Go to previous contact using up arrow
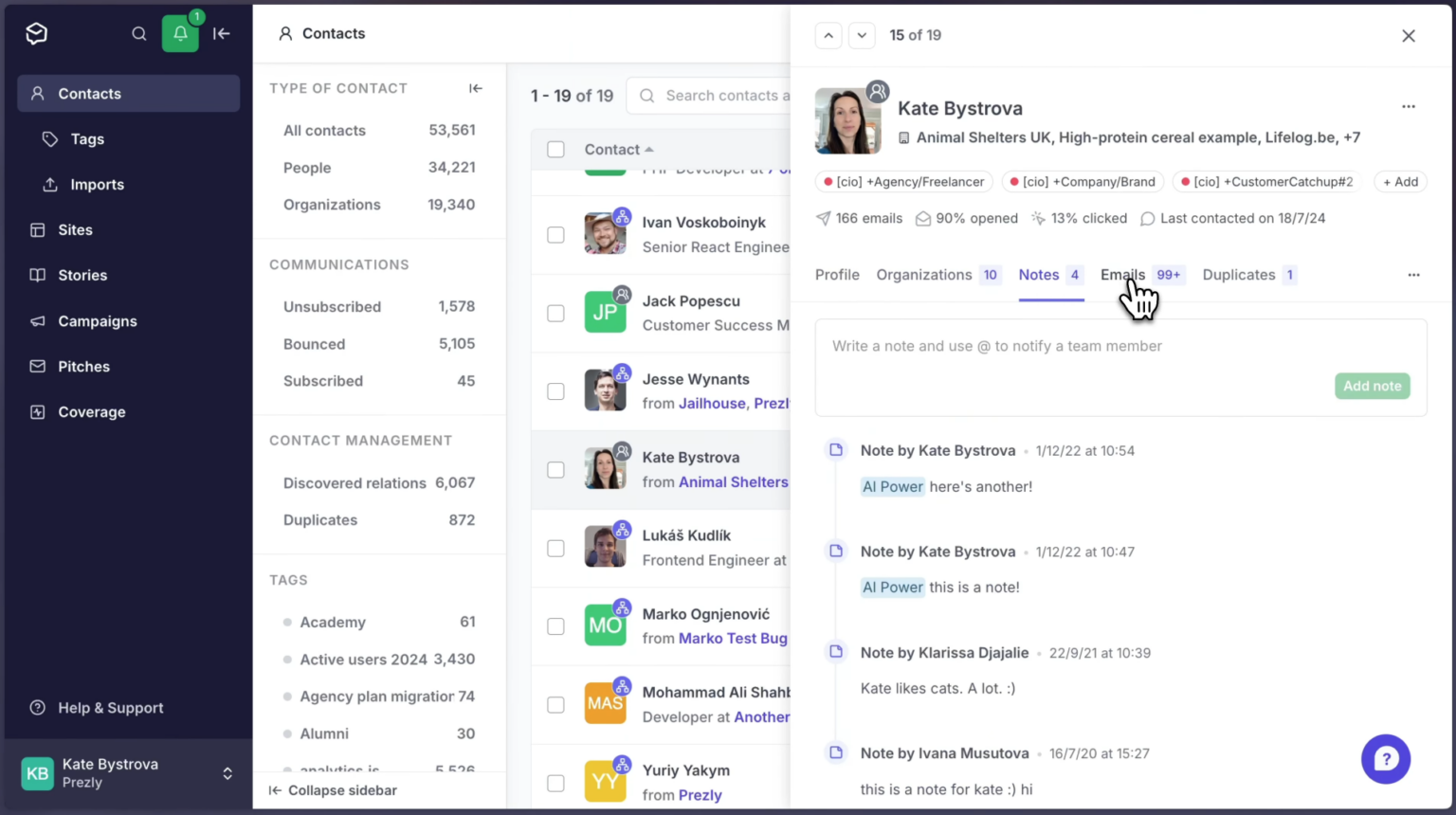 point(828,35)
